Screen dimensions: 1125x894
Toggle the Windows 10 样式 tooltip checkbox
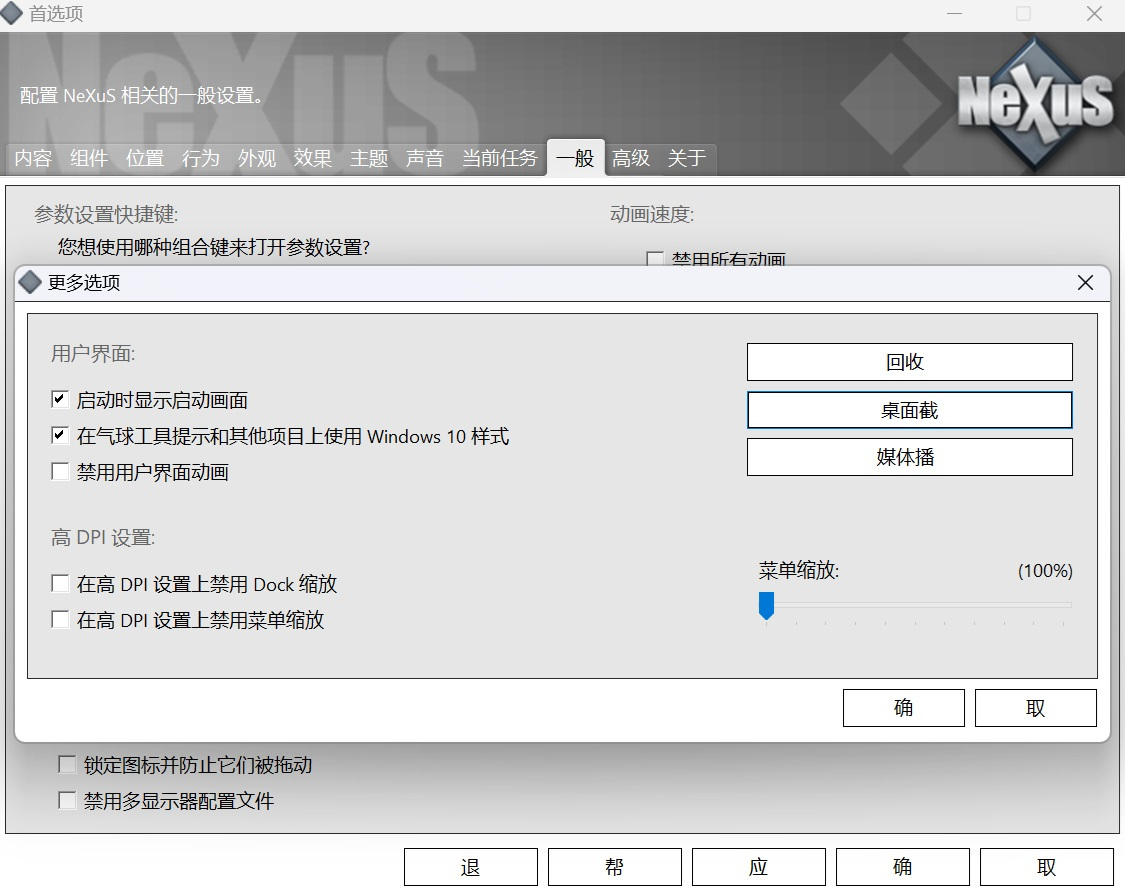[x=60, y=437]
